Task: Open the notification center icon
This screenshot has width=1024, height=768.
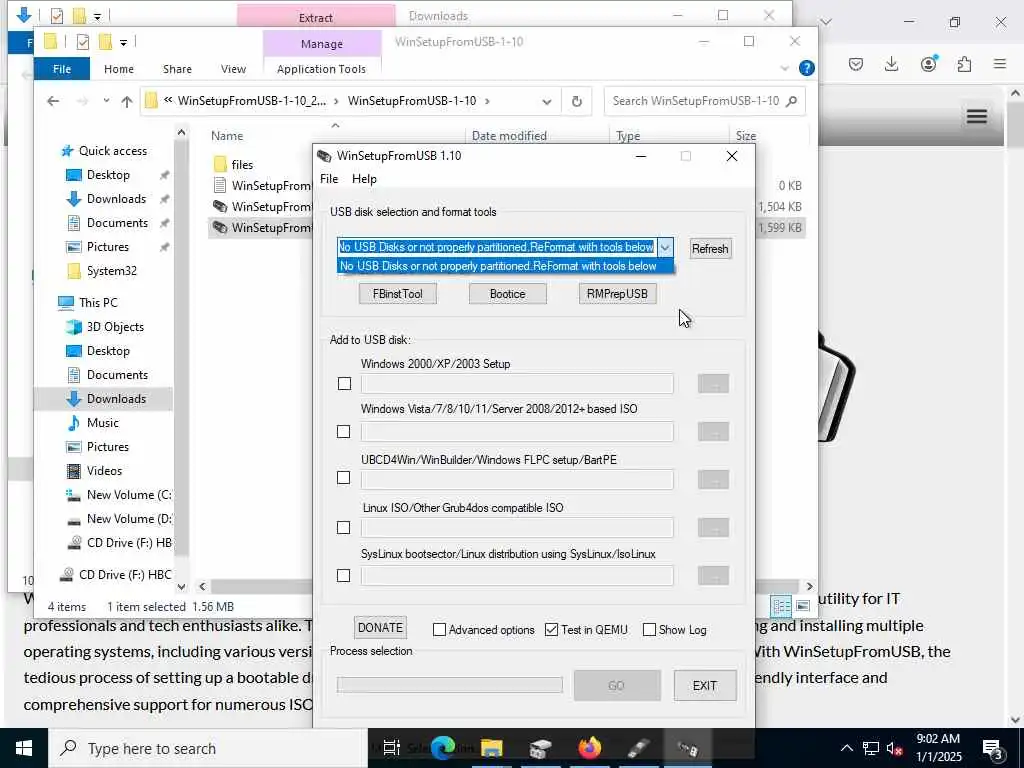Action: coord(993,748)
